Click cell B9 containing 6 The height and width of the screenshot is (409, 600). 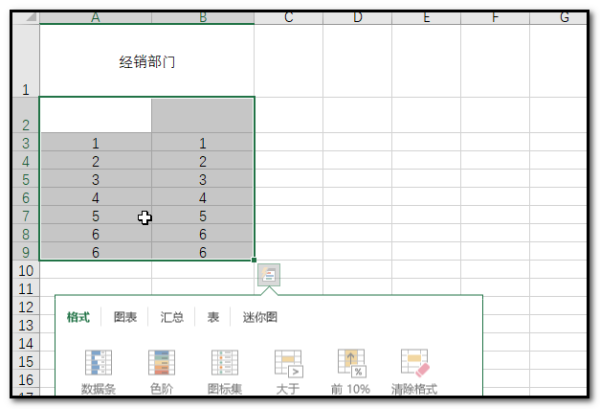[203, 252]
